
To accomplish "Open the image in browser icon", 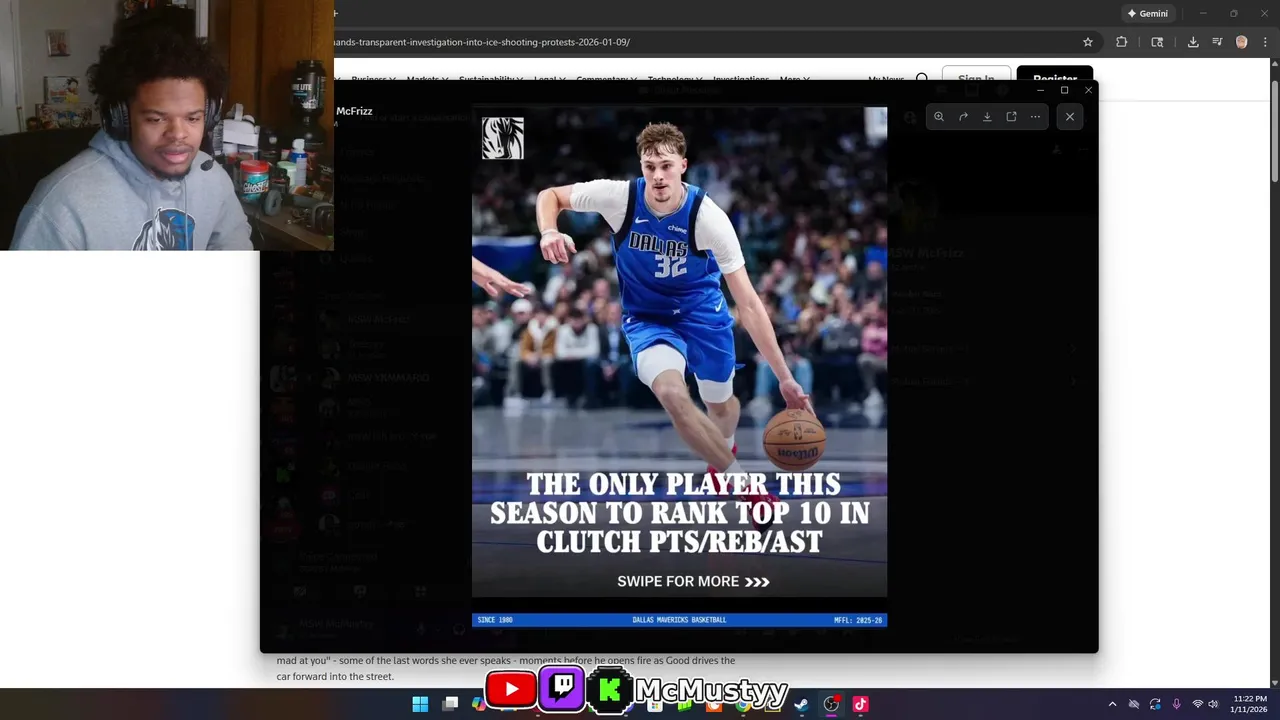I will pos(1011,117).
